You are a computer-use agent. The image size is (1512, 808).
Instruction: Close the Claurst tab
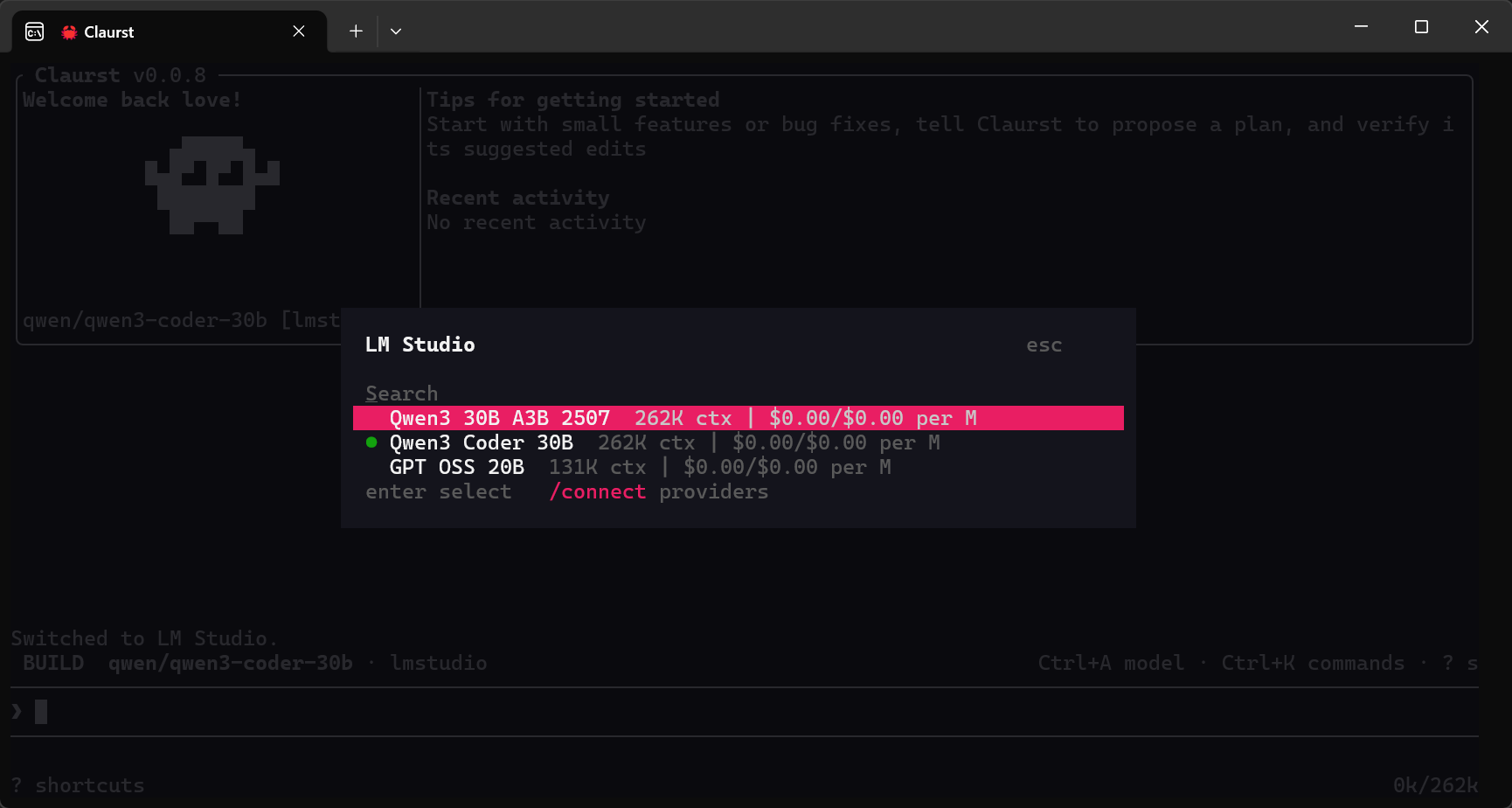[x=299, y=31]
